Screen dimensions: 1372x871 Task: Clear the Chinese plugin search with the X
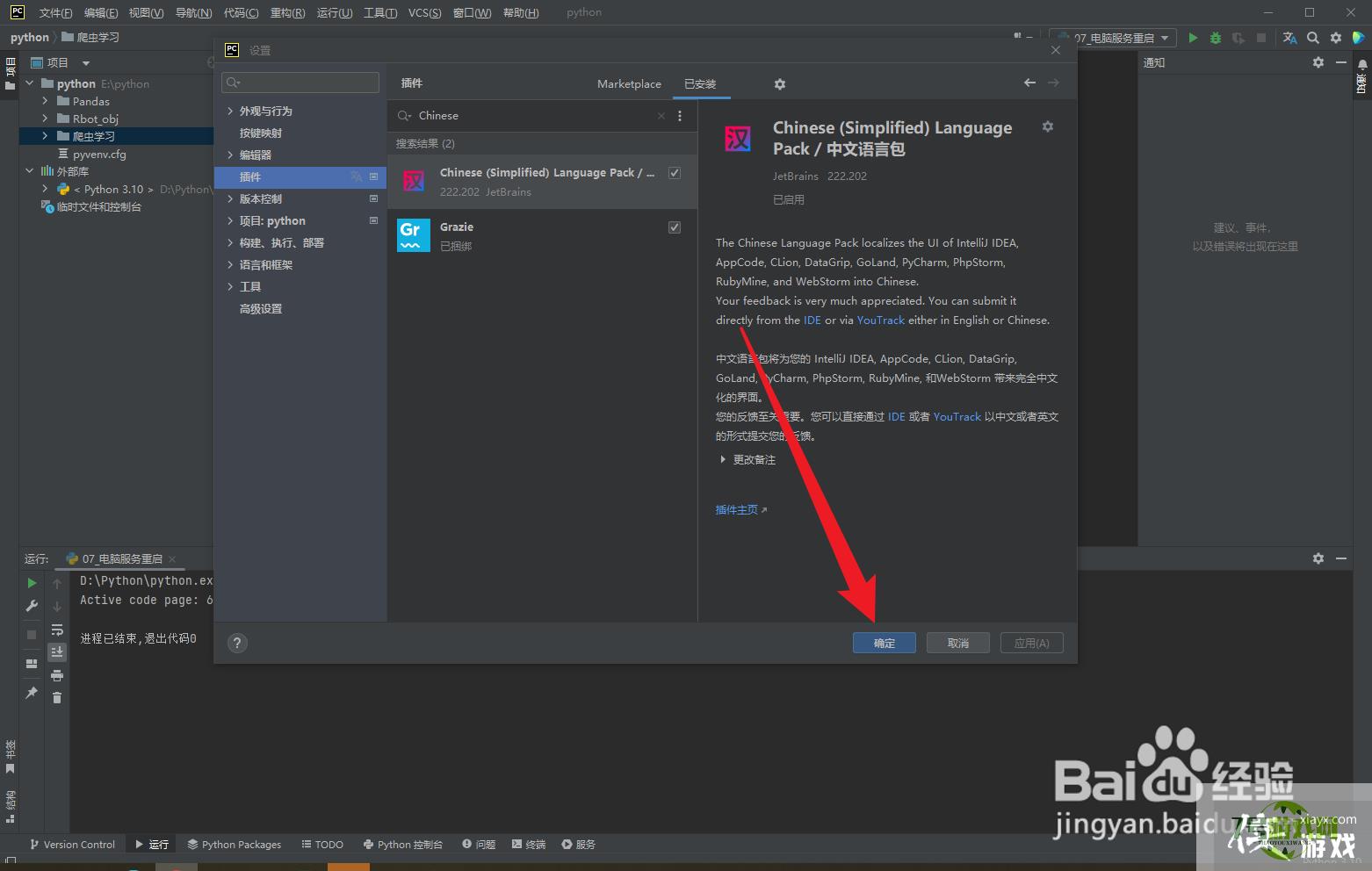pyautogui.click(x=661, y=116)
